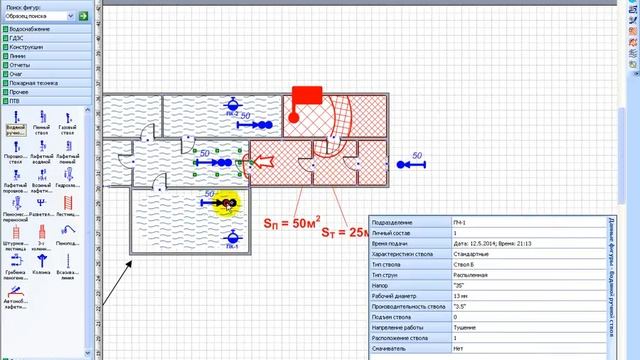The width and height of the screenshot is (640, 360).
Task: Click the Тип струи value Распыленная
Action: [529, 275]
